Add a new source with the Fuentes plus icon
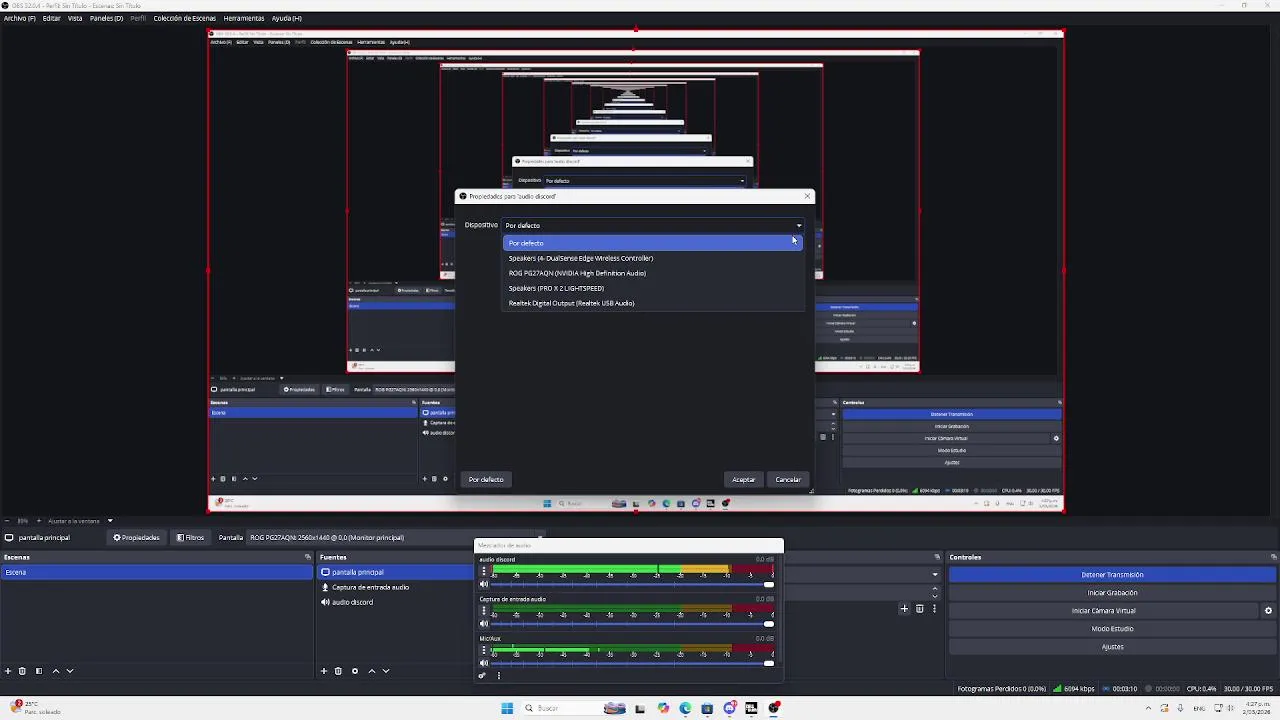Image resolution: width=1280 pixels, height=720 pixels. [324, 671]
